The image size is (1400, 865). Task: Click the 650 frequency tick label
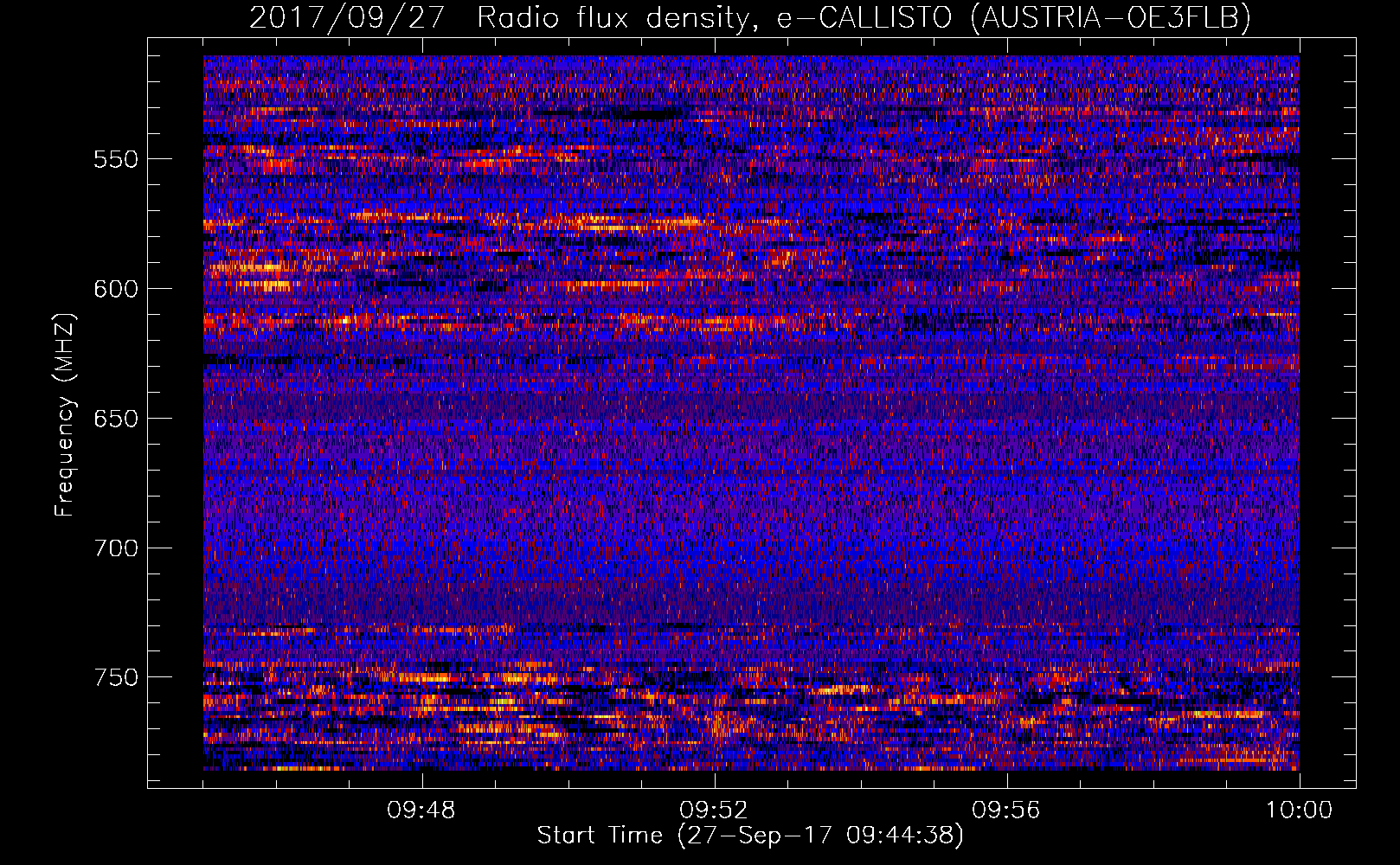(x=116, y=419)
